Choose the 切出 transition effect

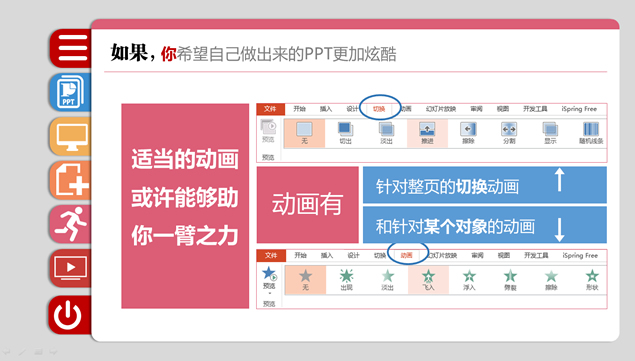(x=345, y=133)
